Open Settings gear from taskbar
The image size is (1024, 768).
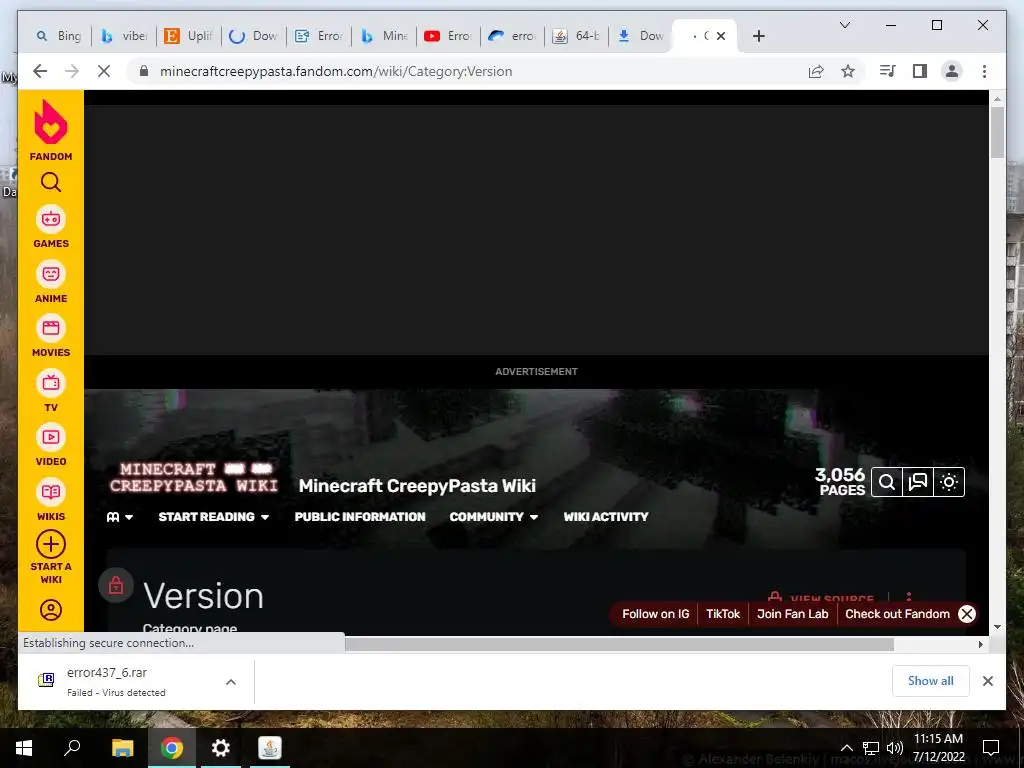pos(221,748)
